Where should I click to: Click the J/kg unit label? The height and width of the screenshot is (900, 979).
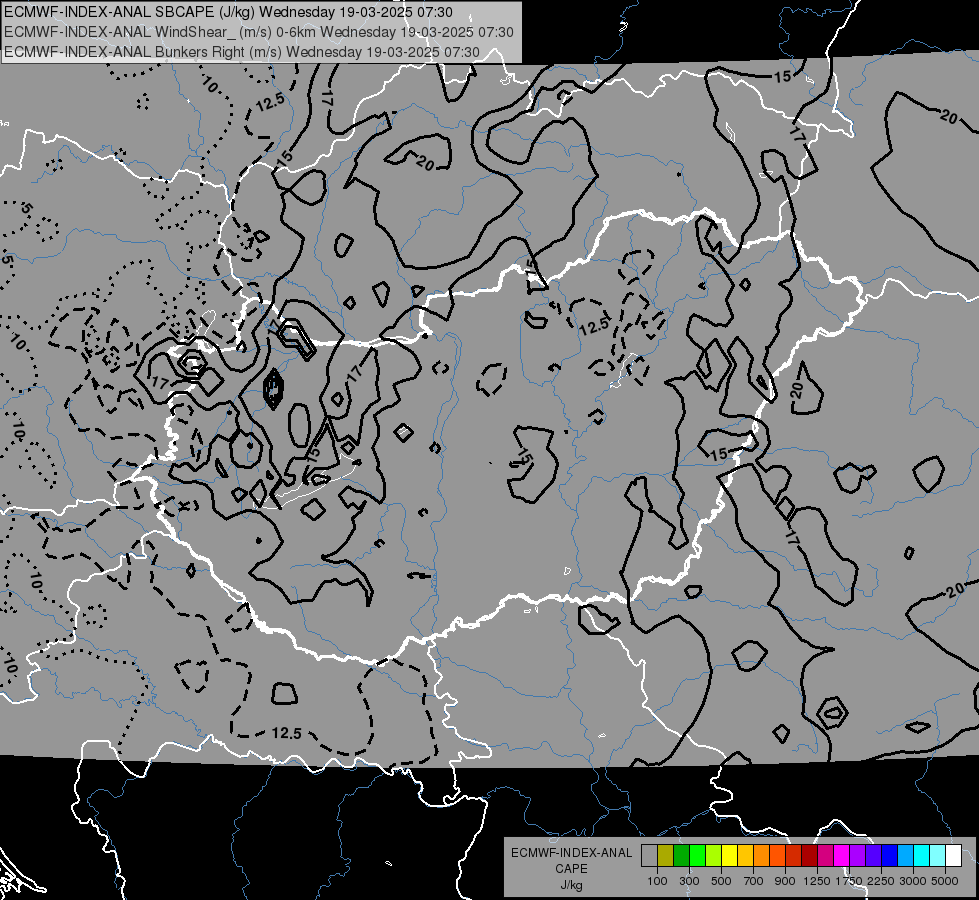click(571, 885)
